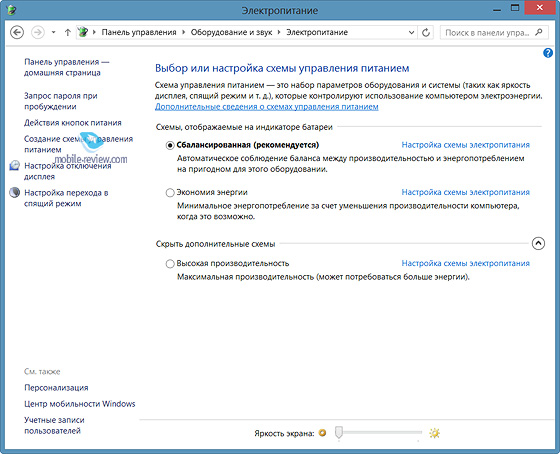
Task: Open Создание схемы управления питанием
Action: coord(78,144)
